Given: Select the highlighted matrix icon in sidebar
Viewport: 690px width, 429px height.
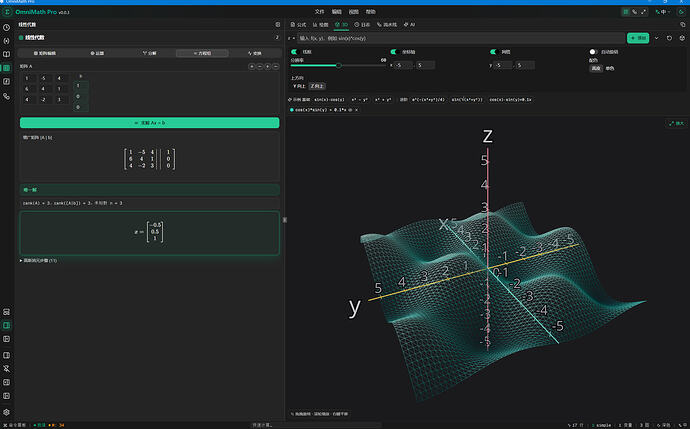Looking at the screenshot, I should tap(7, 68).
